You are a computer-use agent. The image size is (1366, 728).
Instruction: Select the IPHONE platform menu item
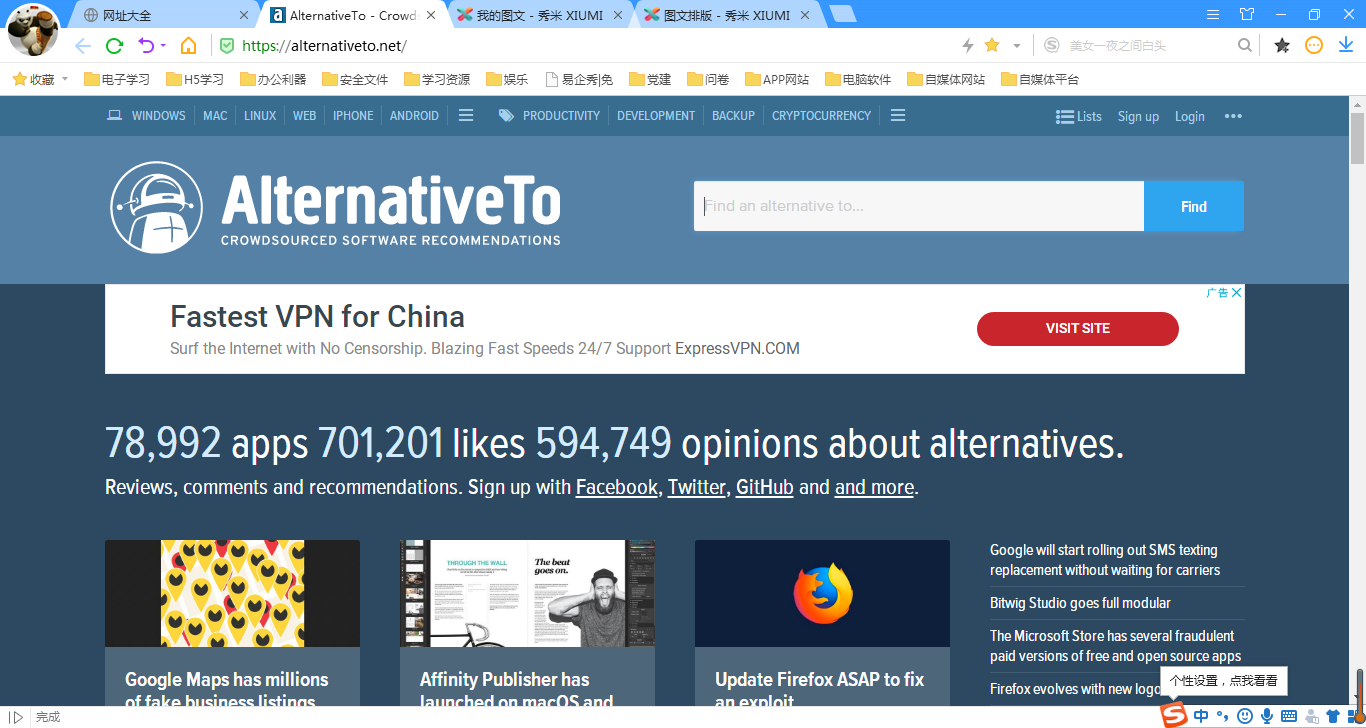tap(353, 116)
